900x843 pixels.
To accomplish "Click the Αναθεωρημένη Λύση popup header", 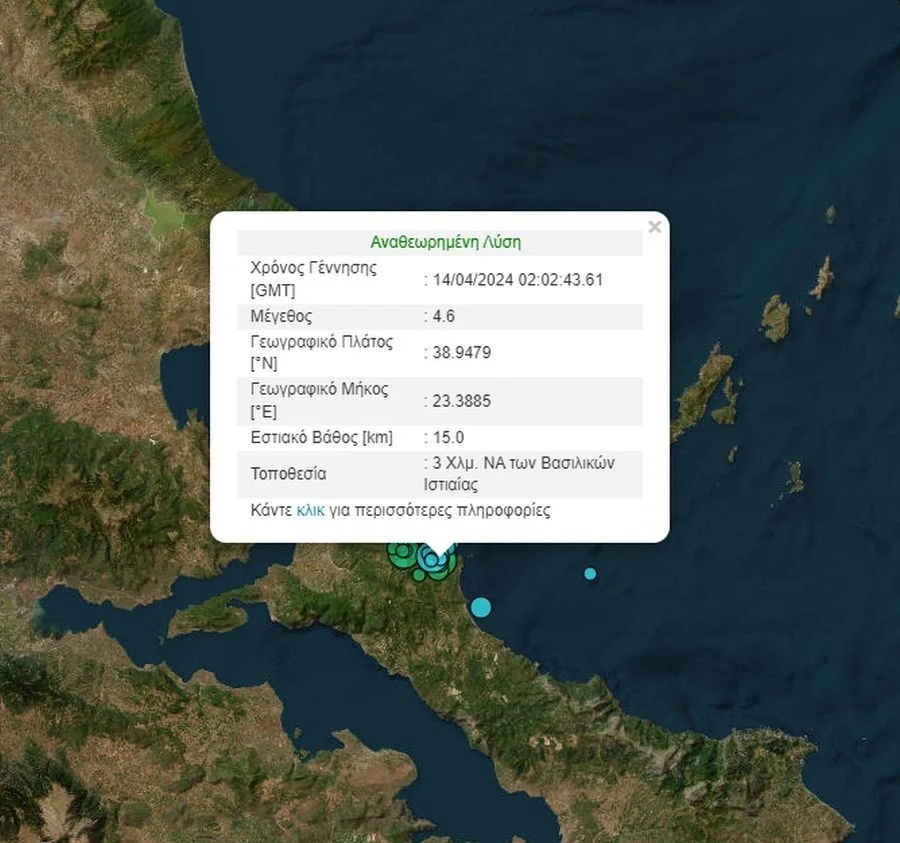I will coord(445,242).
